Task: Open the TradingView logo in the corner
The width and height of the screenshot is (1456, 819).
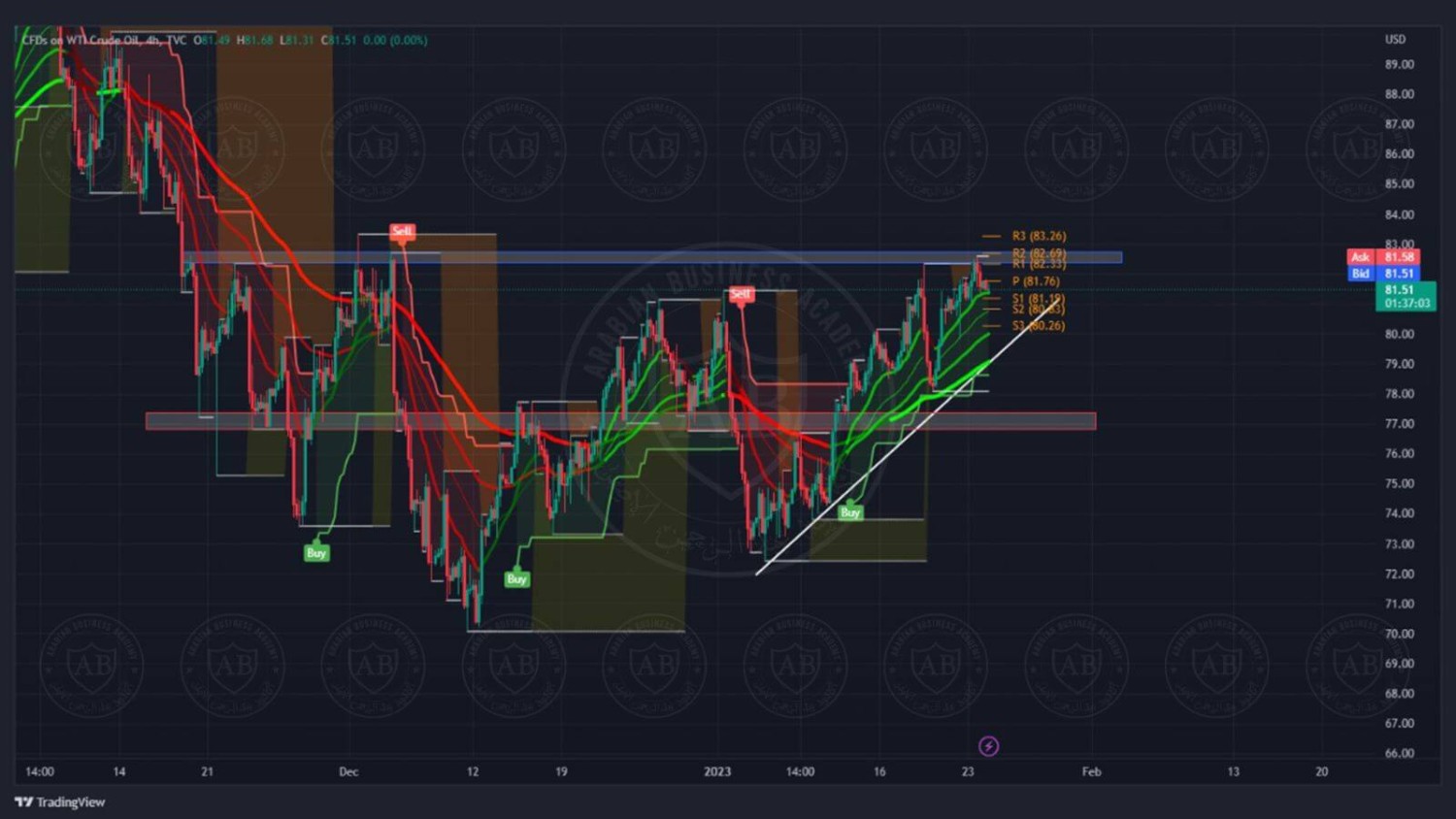Action: pyautogui.click(x=60, y=802)
